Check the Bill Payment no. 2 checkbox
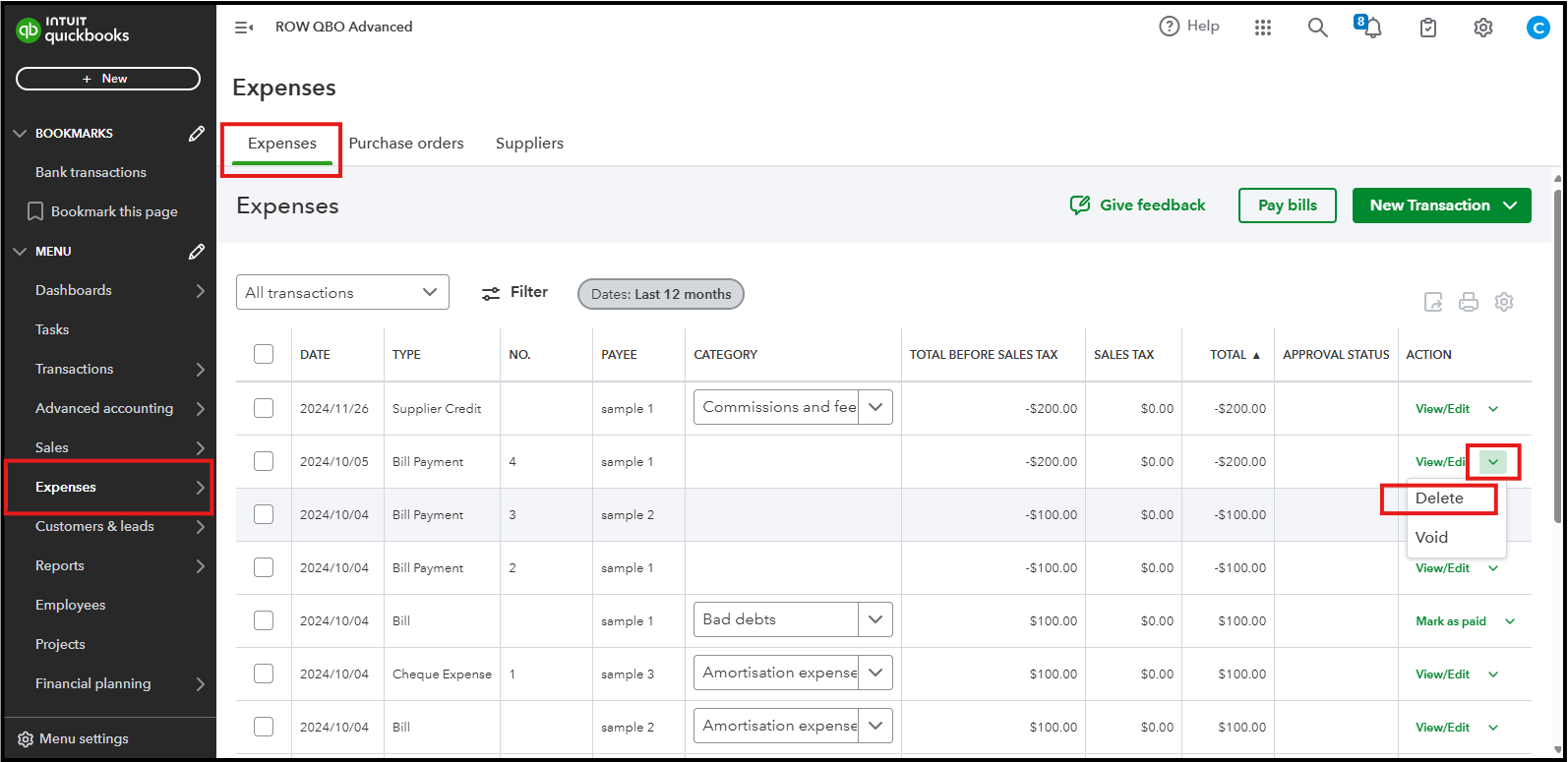Image resolution: width=1568 pixels, height=762 pixels. [264, 567]
